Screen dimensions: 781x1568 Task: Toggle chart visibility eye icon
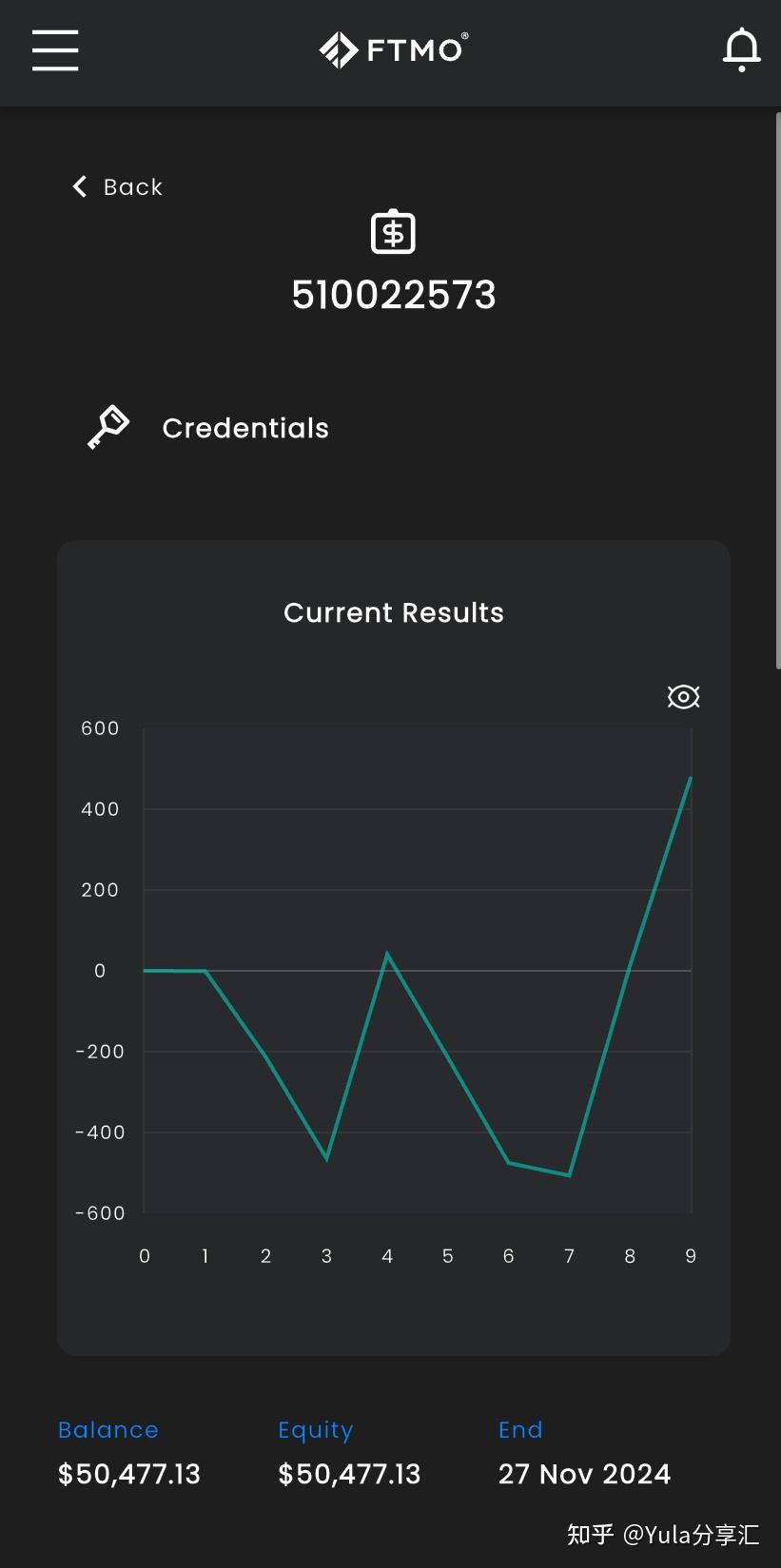(683, 697)
